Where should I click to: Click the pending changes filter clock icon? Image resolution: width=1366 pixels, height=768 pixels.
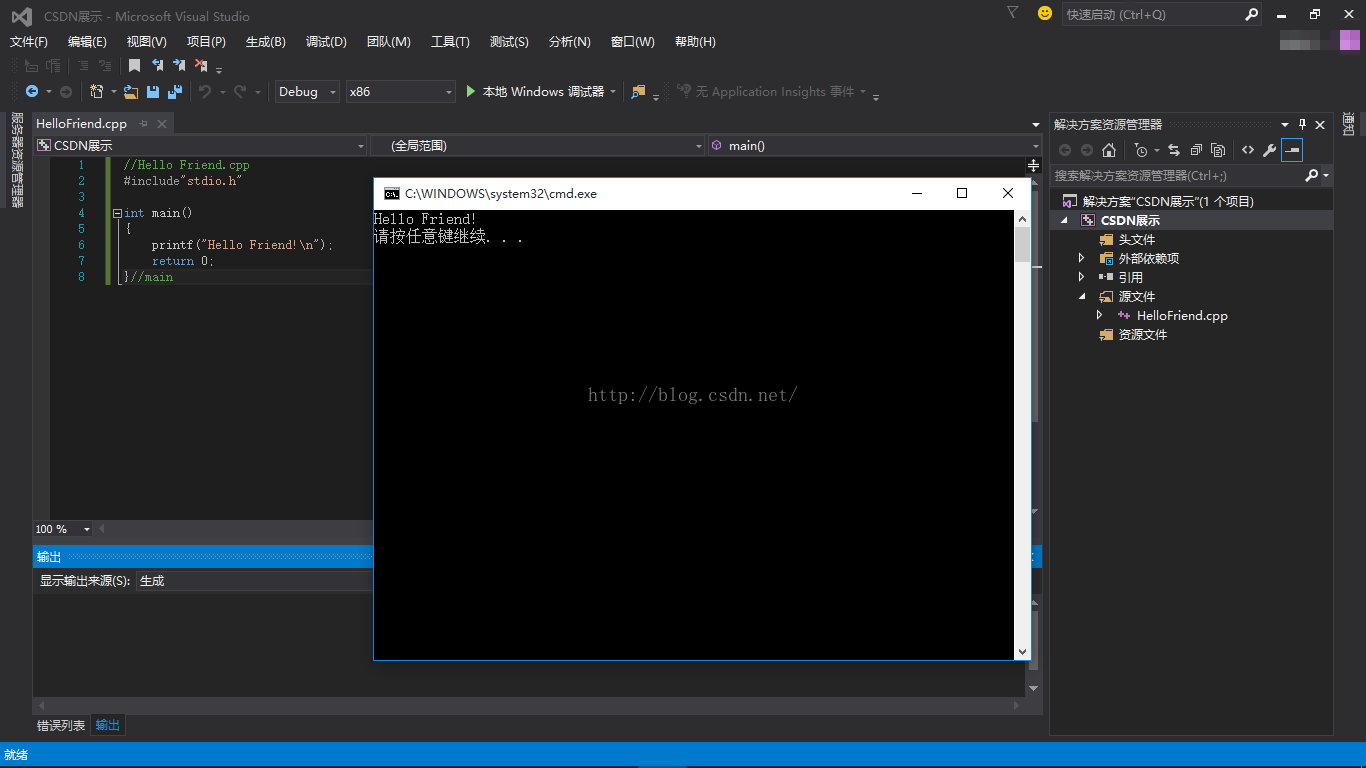click(x=1141, y=150)
